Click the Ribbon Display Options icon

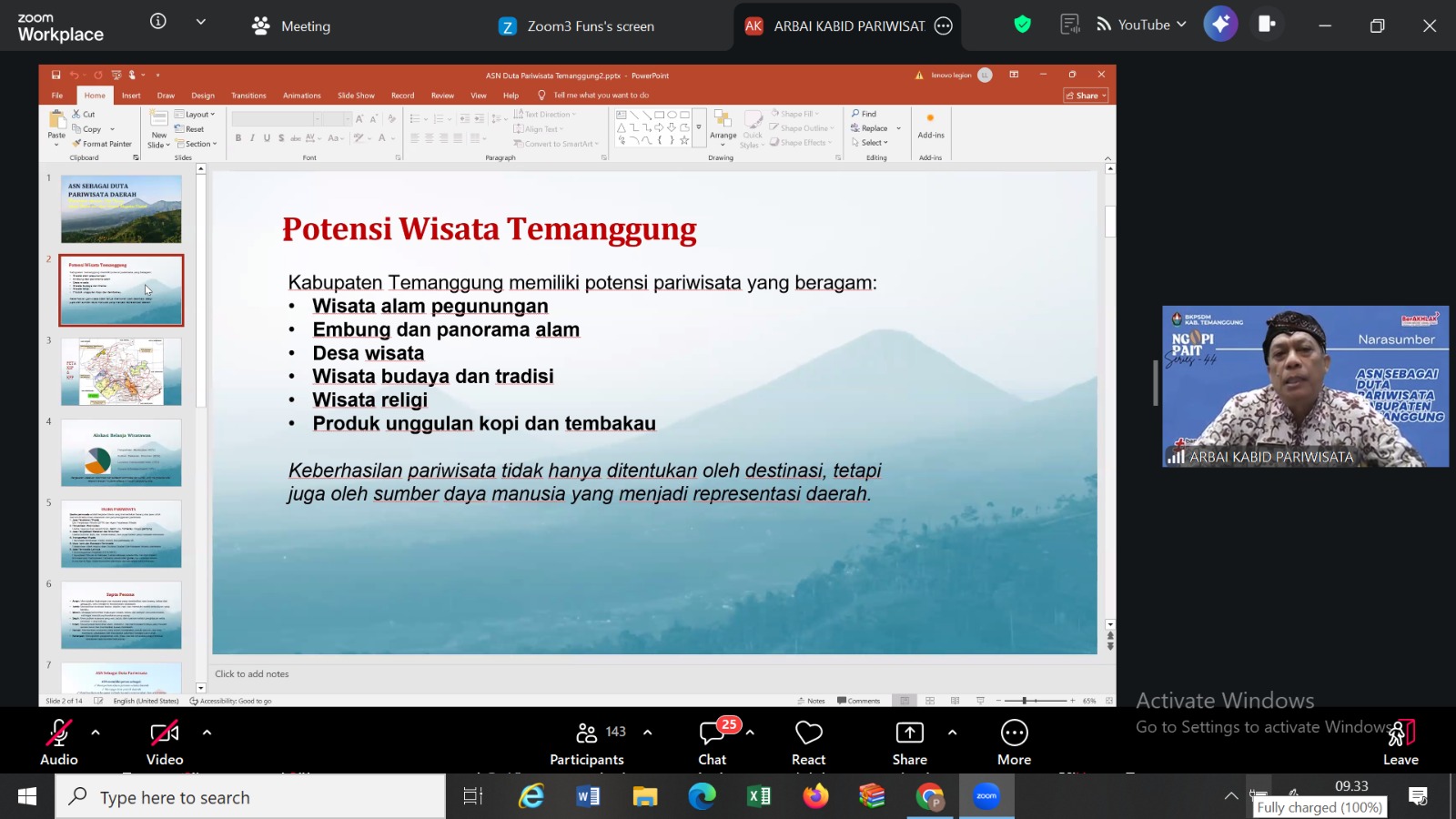coord(1014,75)
